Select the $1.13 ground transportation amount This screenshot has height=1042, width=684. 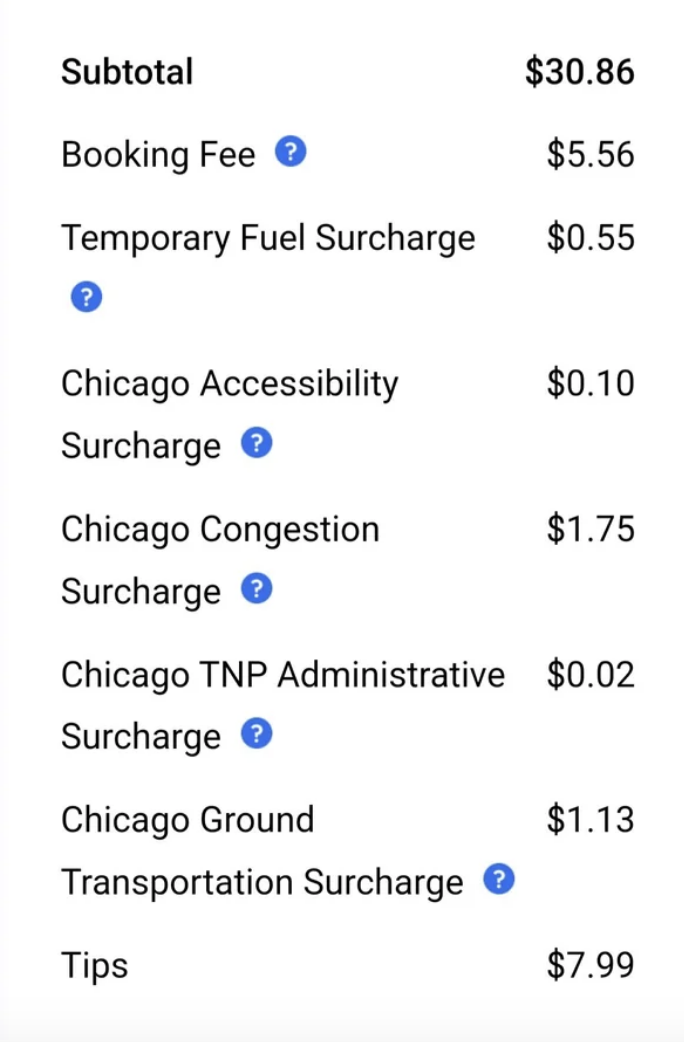click(x=590, y=820)
